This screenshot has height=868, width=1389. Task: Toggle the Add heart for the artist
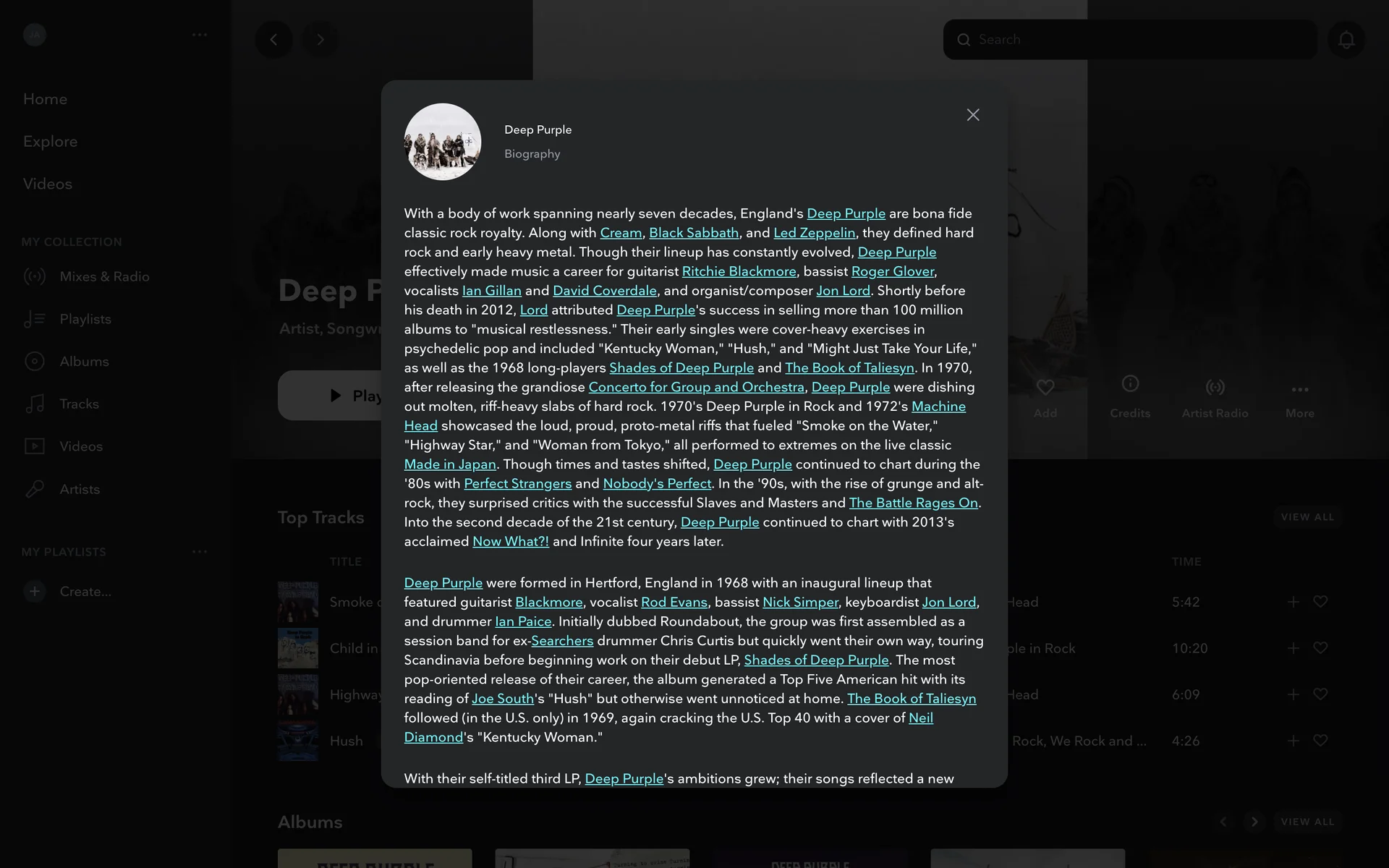tap(1045, 387)
